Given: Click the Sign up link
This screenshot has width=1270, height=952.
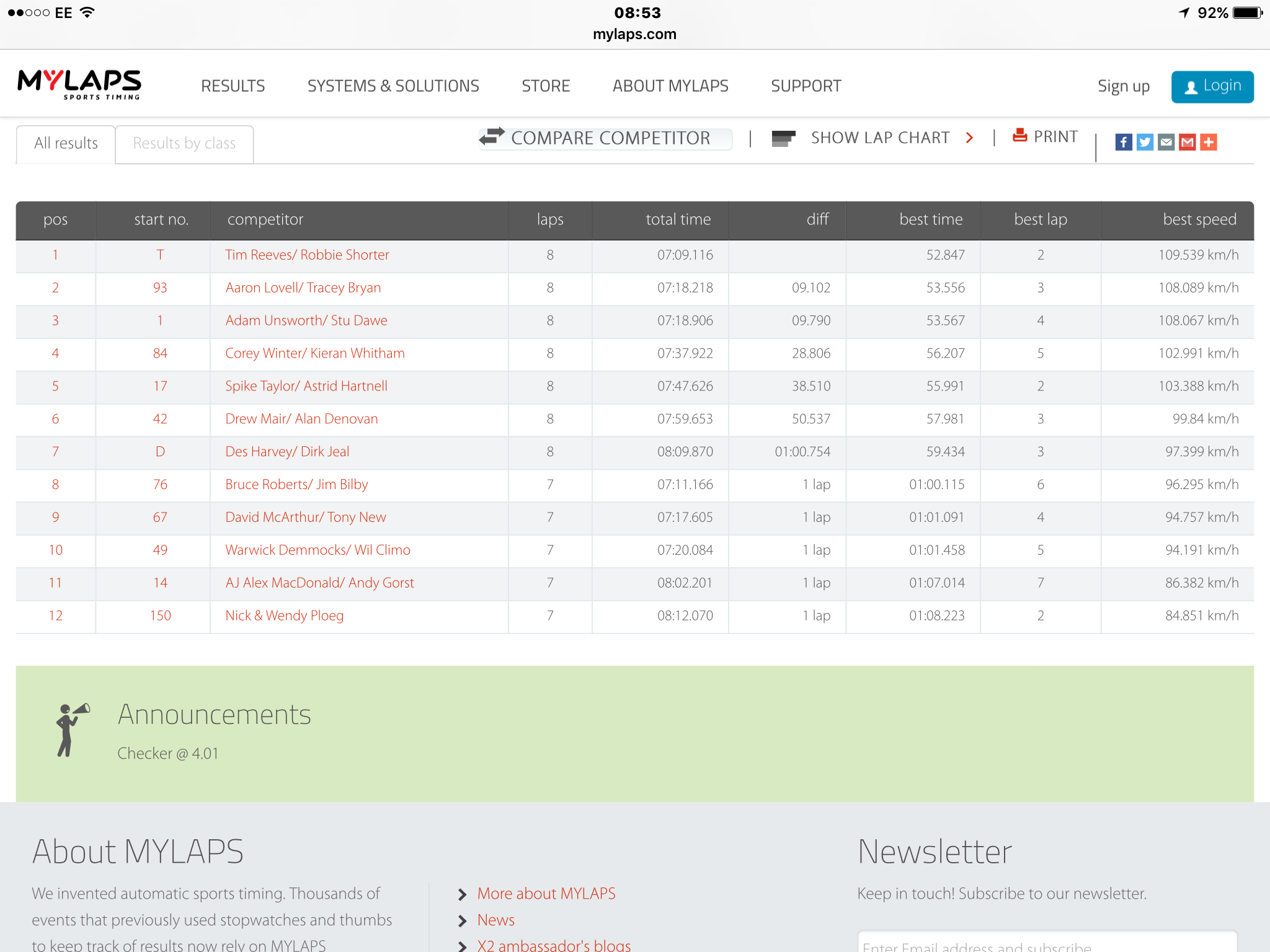Looking at the screenshot, I should click(1123, 86).
